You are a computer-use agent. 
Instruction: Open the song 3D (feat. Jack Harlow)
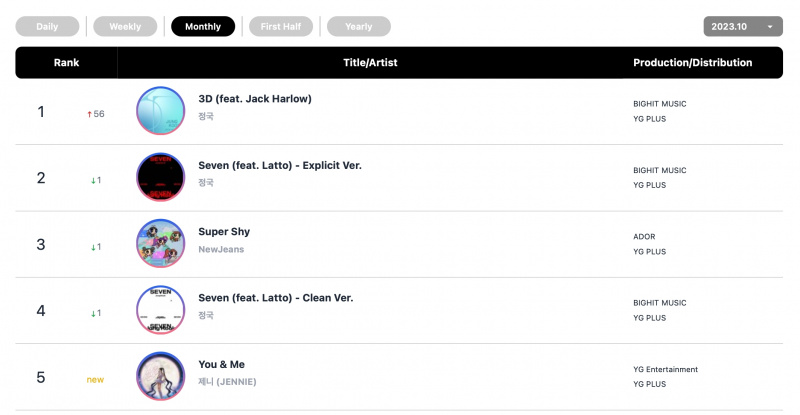click(255, 99)
